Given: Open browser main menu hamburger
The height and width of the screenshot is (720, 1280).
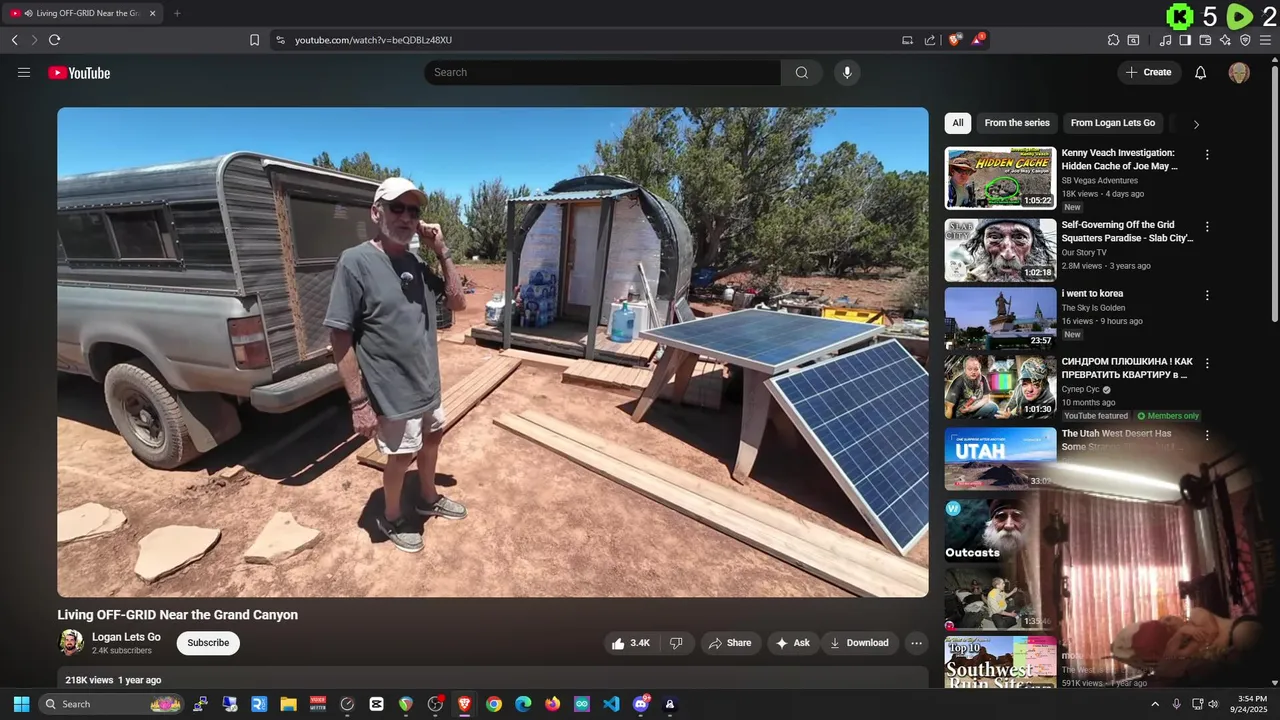Looking at the screenshot, I should tap(1266, 40).
